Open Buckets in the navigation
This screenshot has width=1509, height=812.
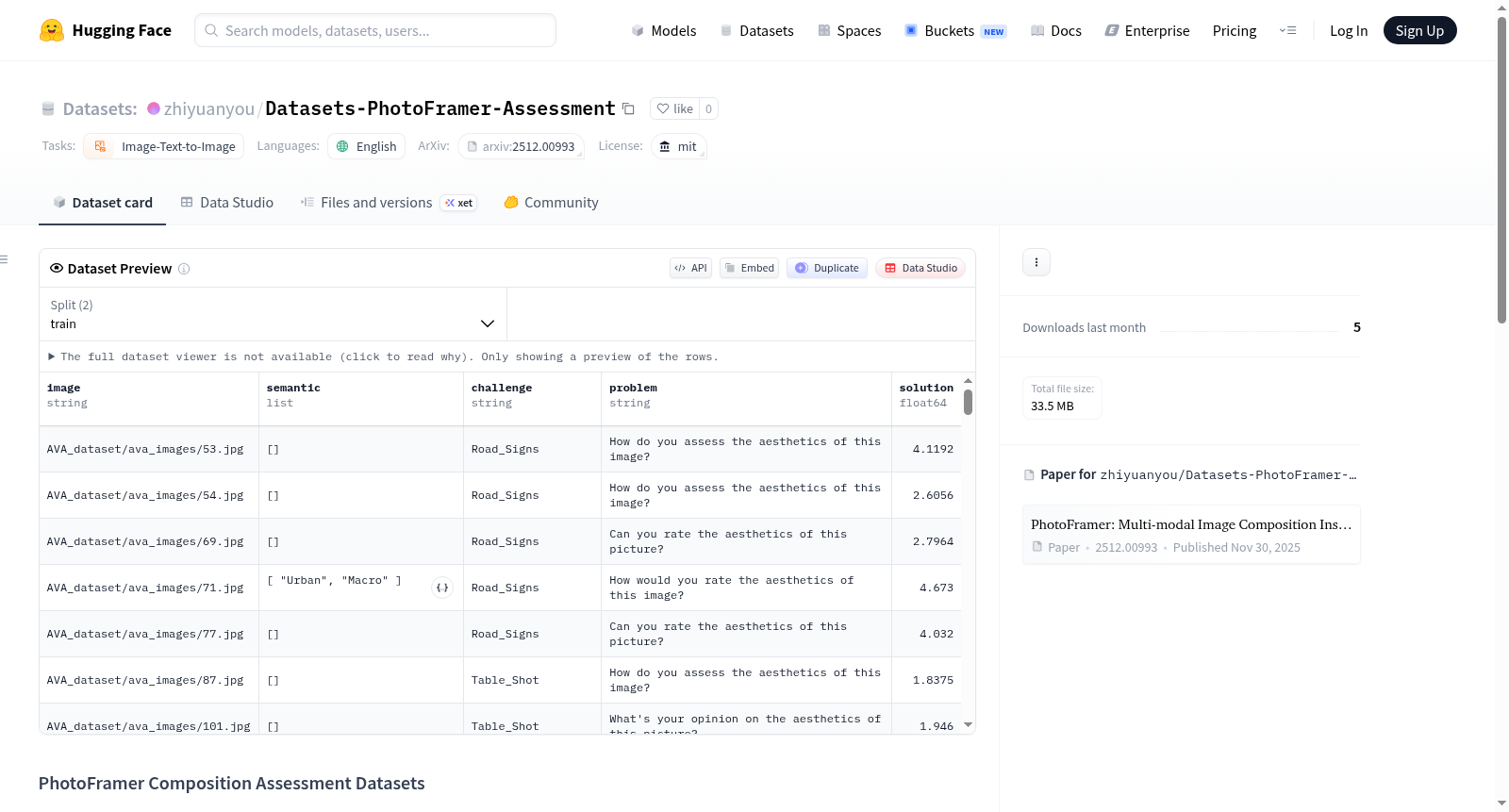955,31
